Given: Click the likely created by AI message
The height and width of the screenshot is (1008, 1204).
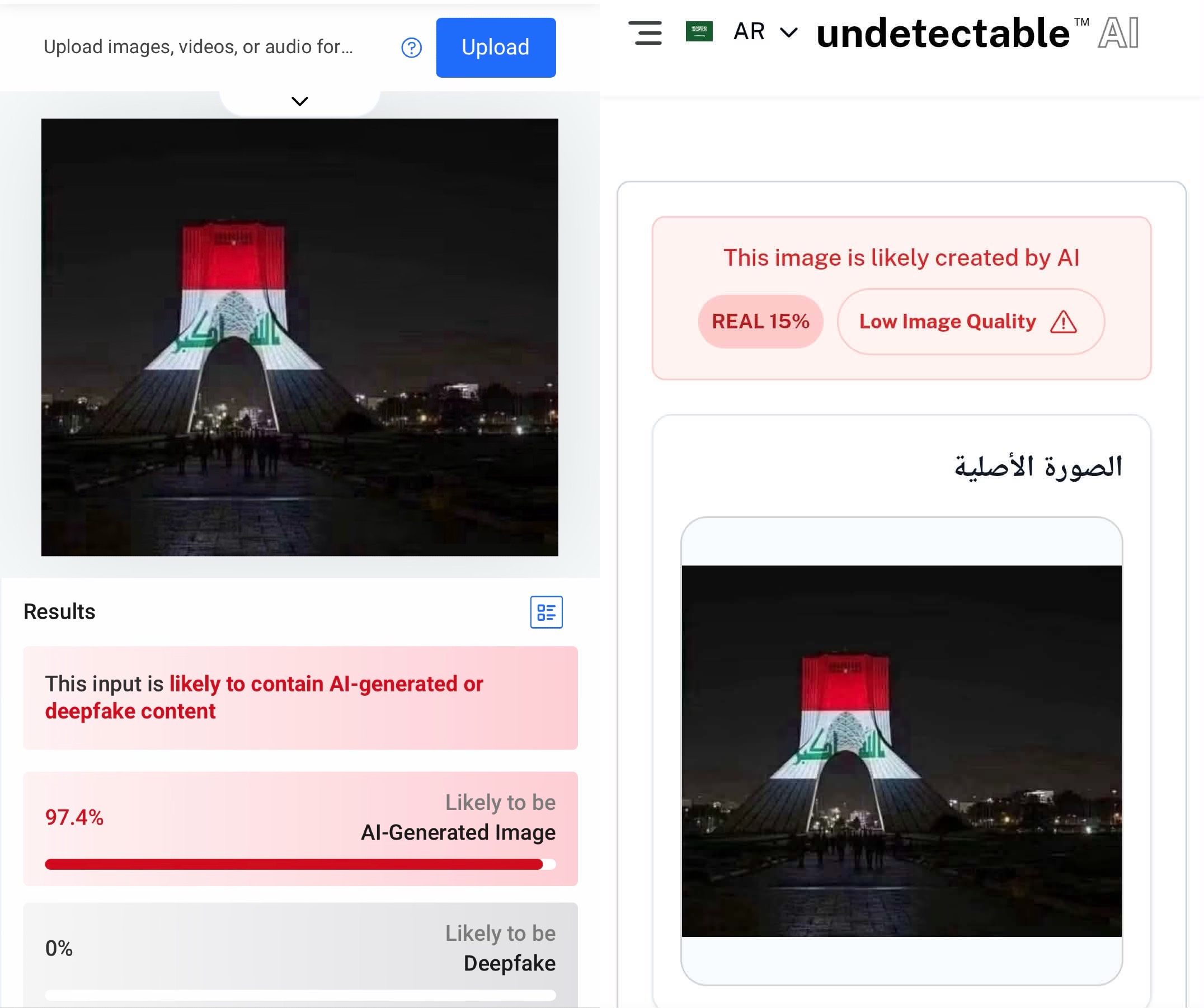Looking at the screenshot, I should [x=901, y=257].
